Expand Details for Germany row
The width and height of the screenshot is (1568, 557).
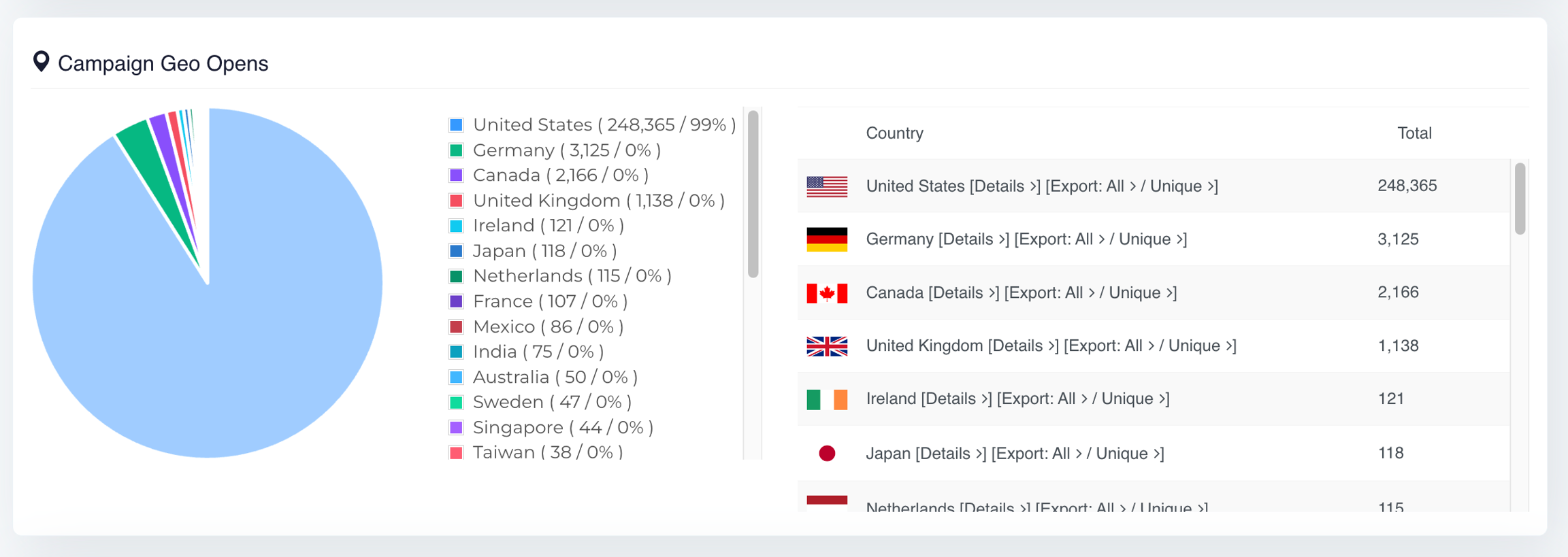(x=973, y=239)
